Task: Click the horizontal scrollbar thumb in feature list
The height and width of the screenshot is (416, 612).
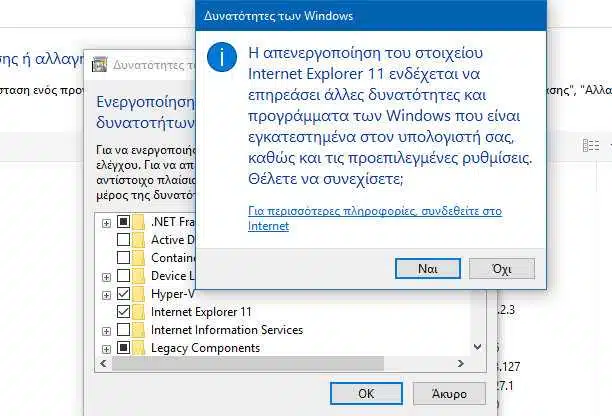Action: pyautogui.click(x=248, y=363)
